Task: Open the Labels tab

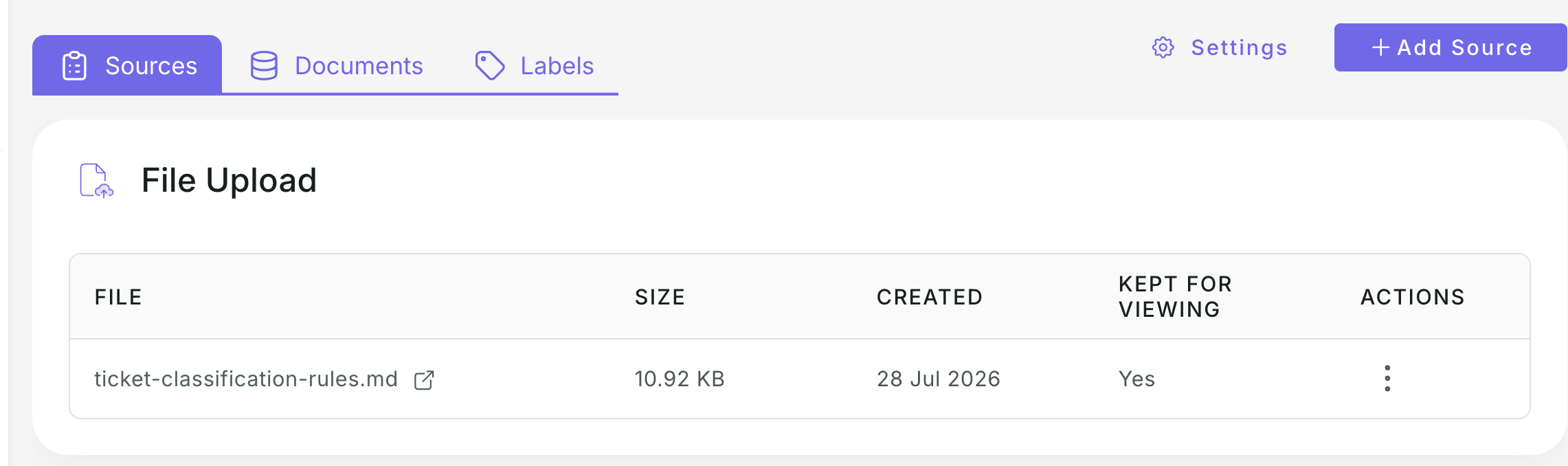Action: tap(535, 66)
